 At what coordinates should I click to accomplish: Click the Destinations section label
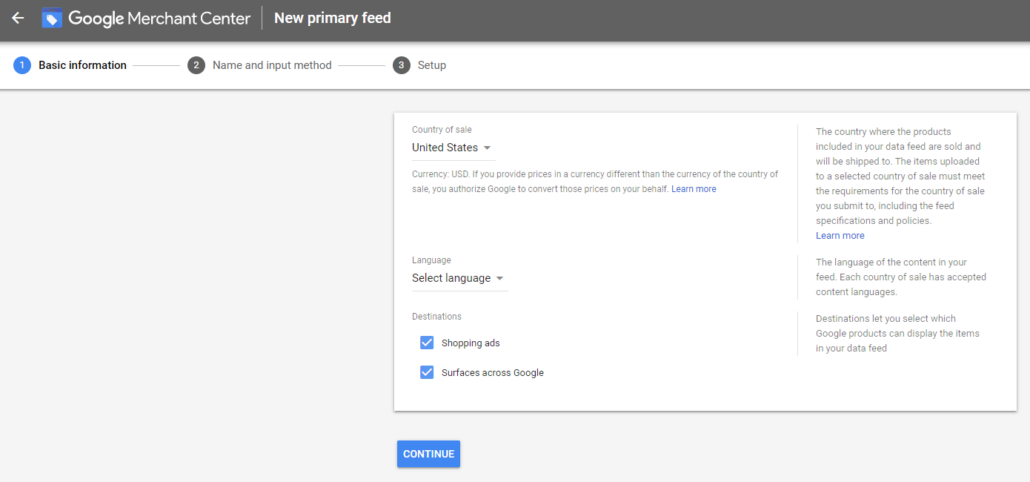click(437, 317)
